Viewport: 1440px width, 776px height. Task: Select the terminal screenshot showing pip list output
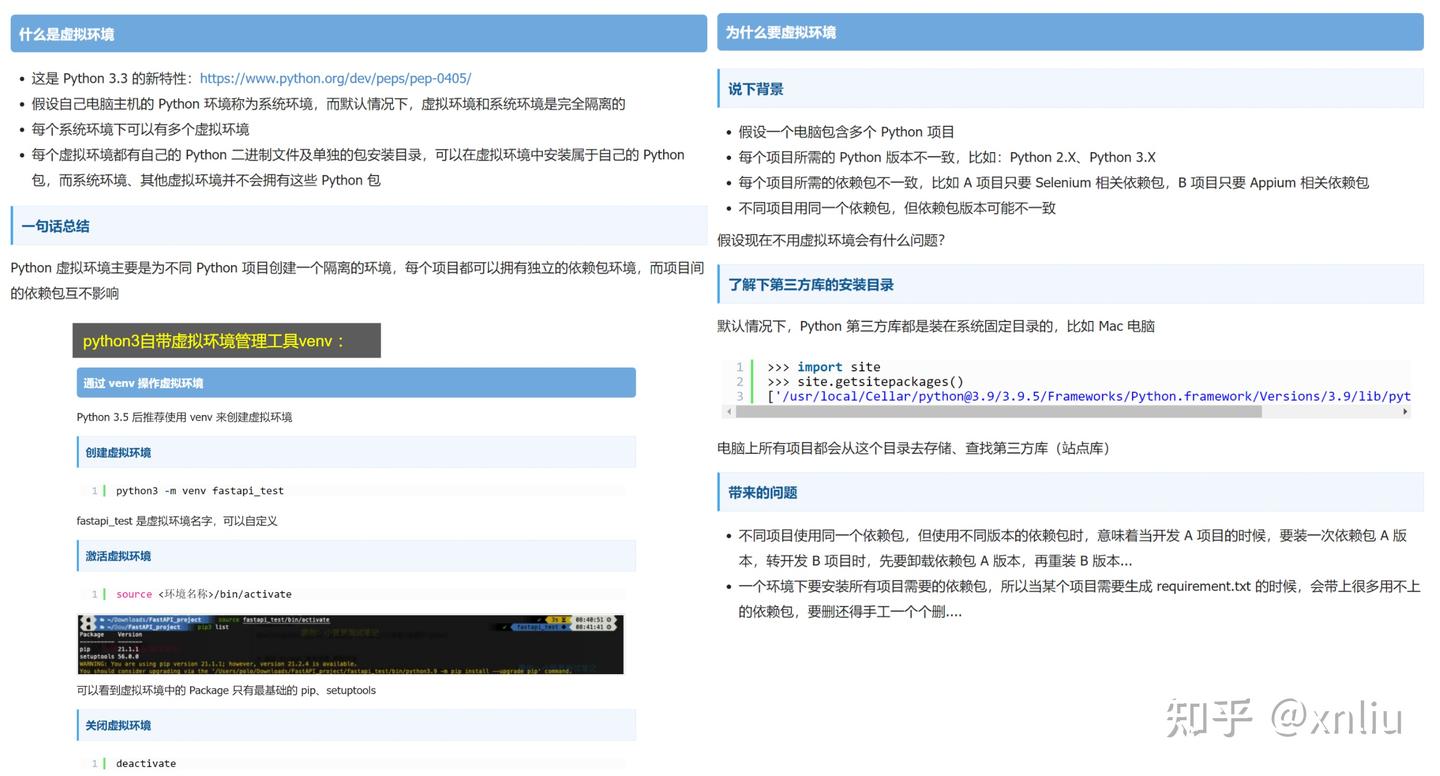click(x=349, y=643)
